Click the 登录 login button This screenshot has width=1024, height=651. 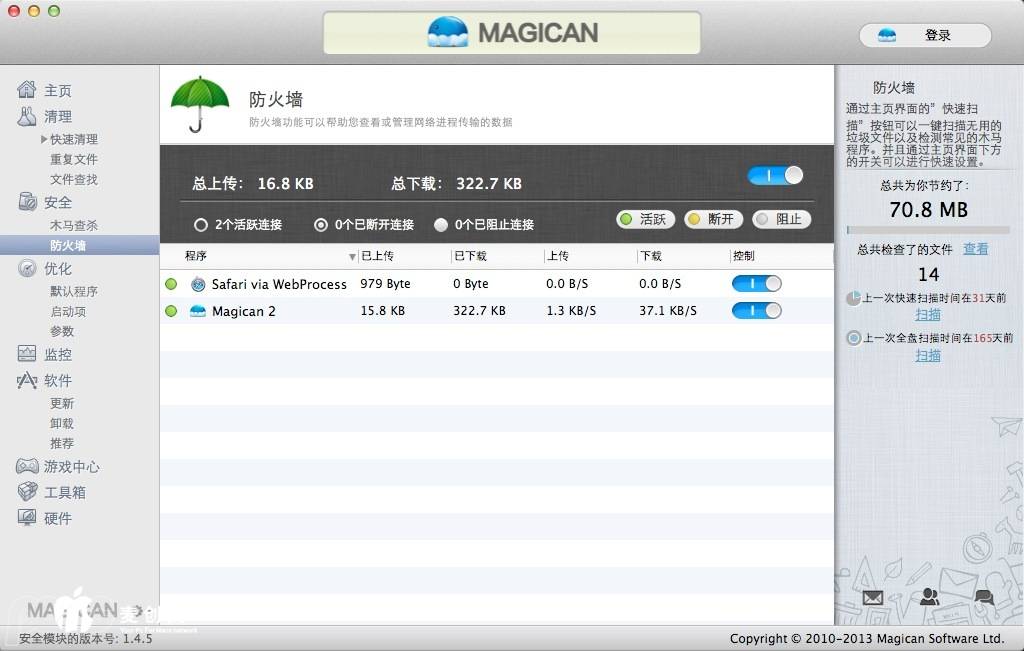925,35
